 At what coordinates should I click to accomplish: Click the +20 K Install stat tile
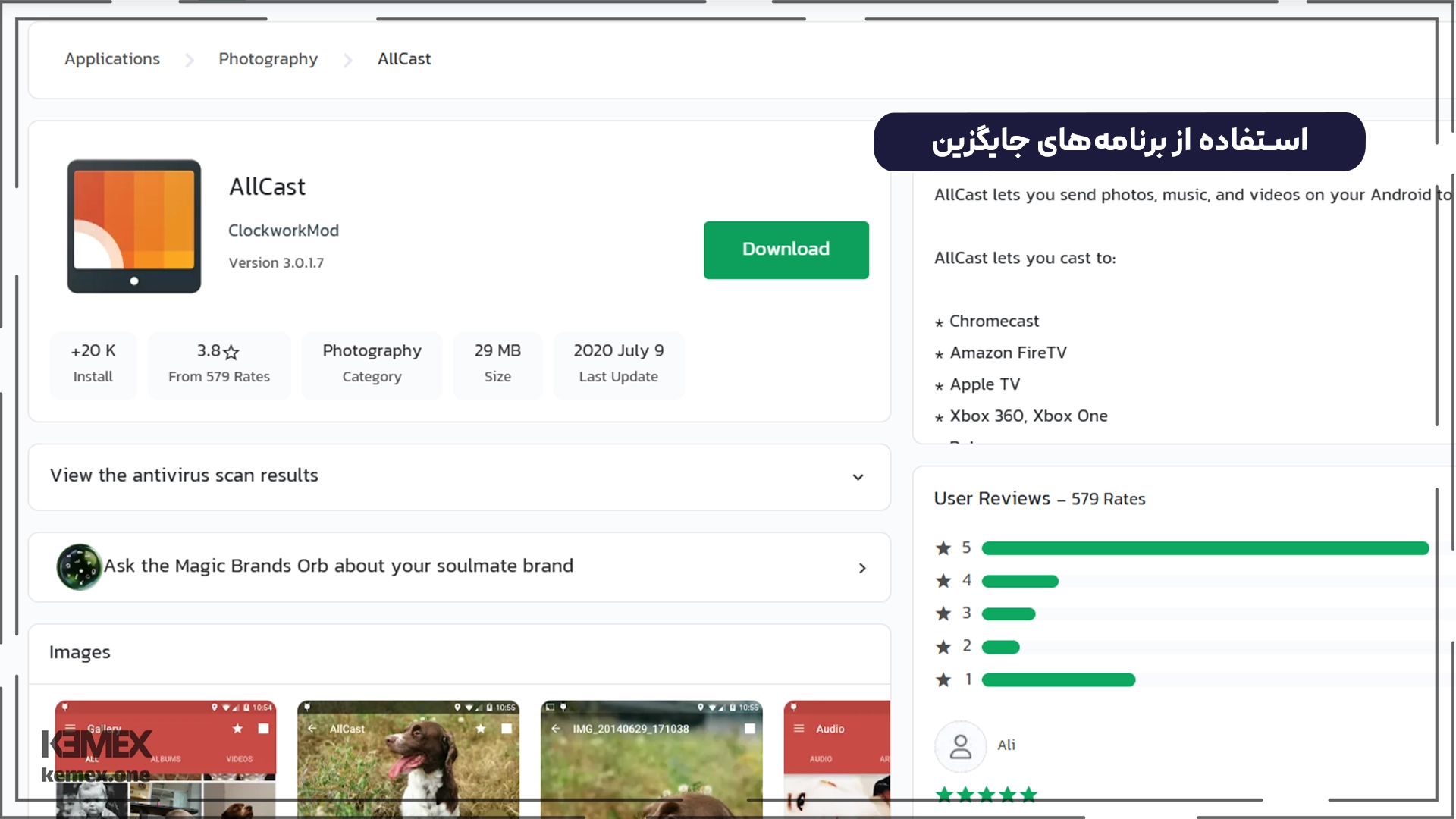93,364
